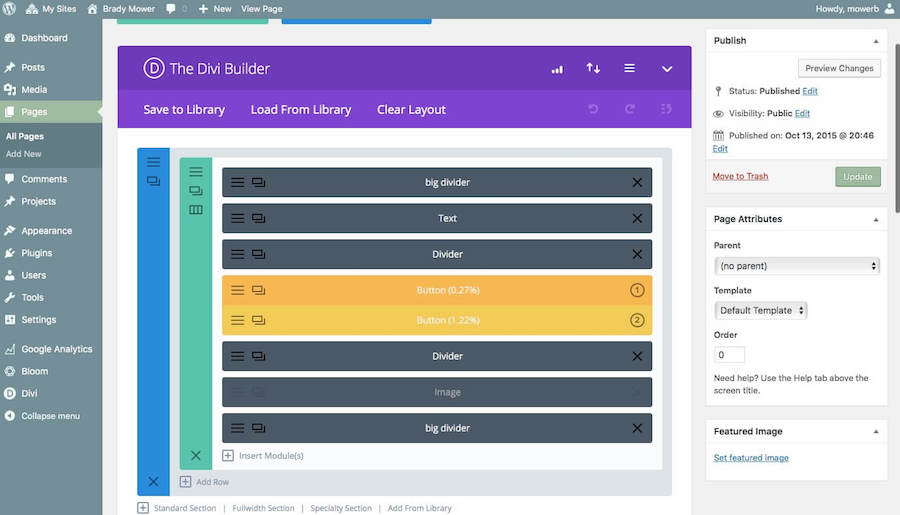This screenshot has height=515, width=900.
Task: Click variation number 1 badge on Button
Action: click(637, 291)
